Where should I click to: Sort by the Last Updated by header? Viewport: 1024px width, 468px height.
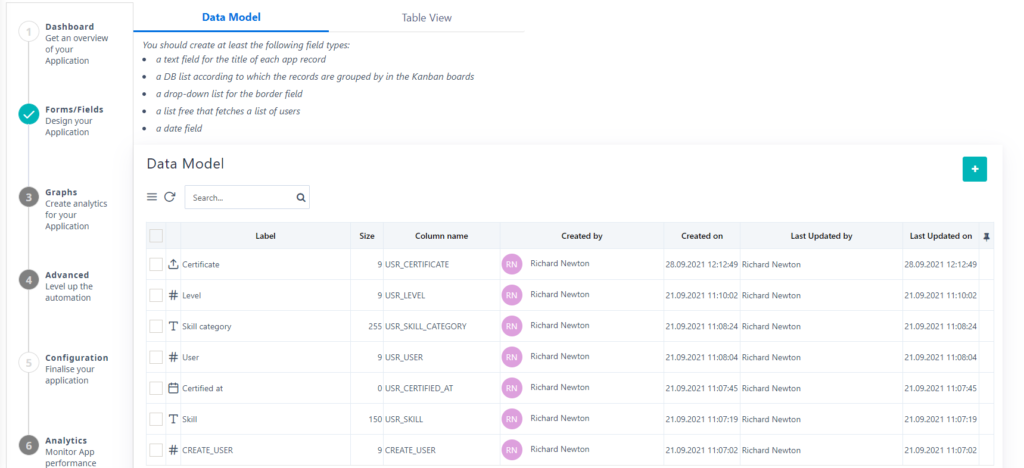click(x=822, y=236)
